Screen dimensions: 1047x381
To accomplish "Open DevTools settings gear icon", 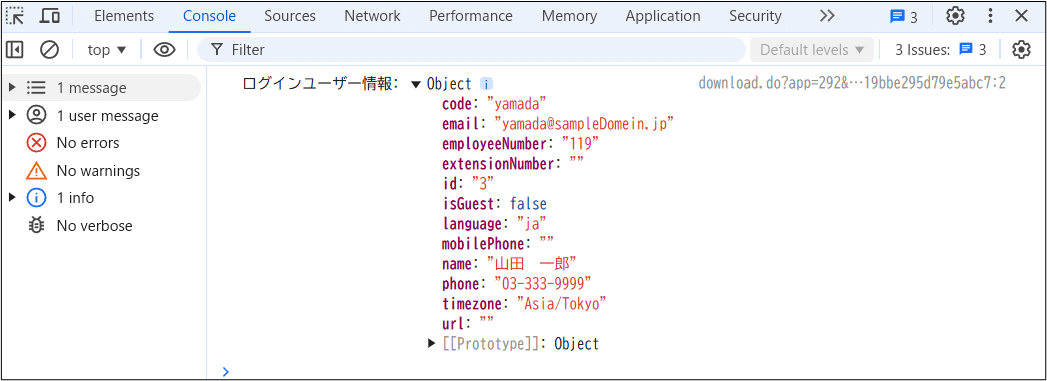I will [956, 16].
